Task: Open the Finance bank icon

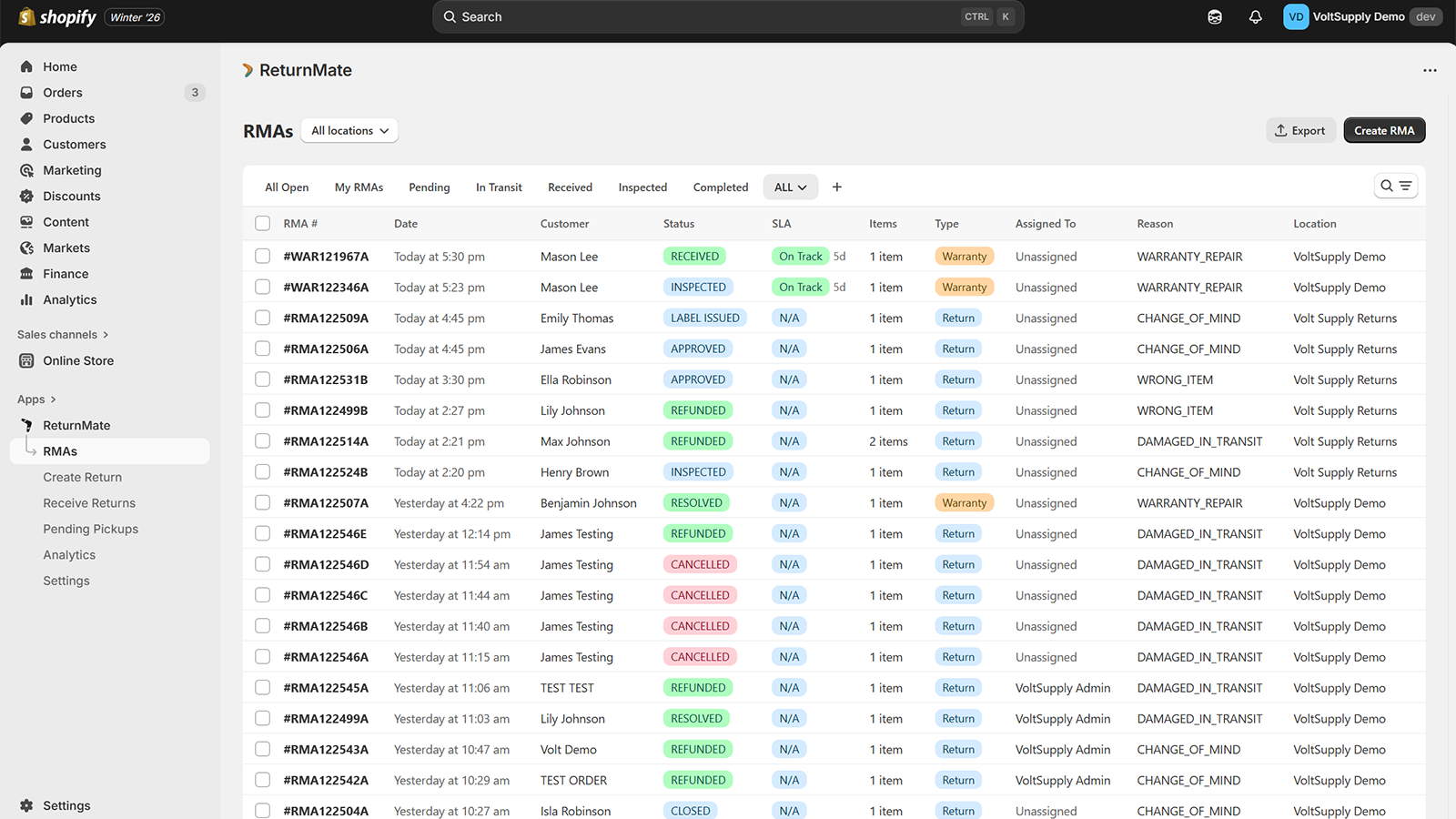Action: [26, 274]
